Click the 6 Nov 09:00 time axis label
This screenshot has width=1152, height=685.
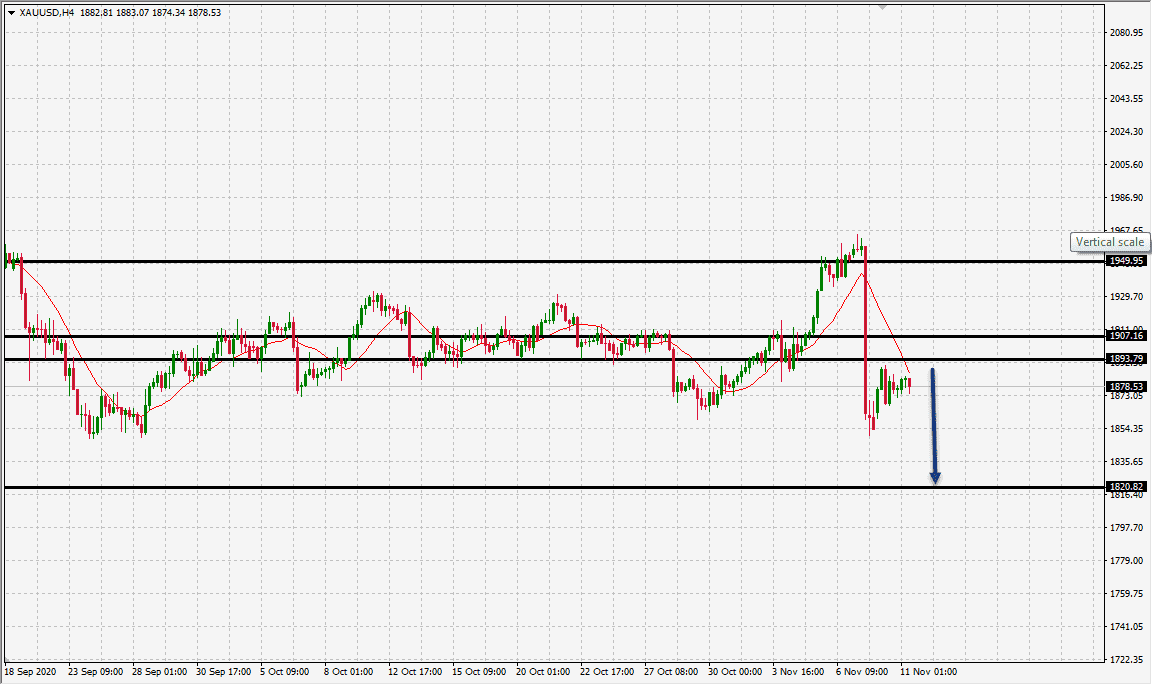862,672
